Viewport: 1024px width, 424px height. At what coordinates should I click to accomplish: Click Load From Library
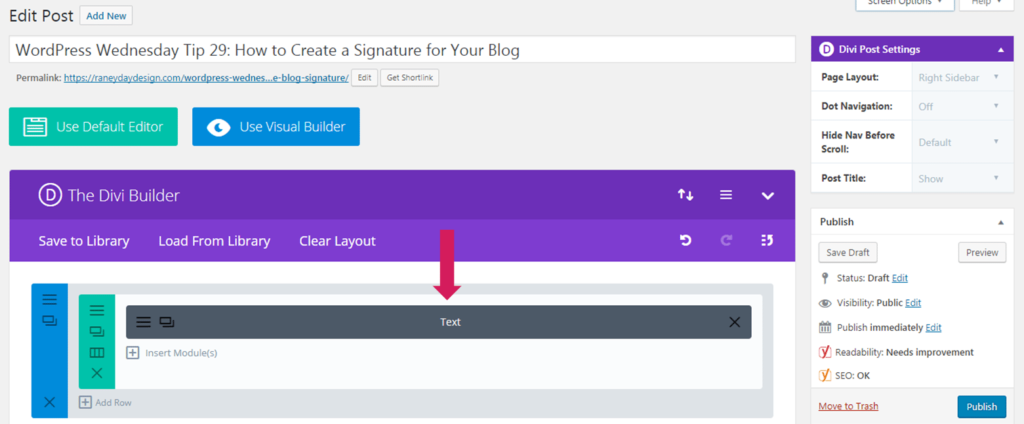(214, 241)
